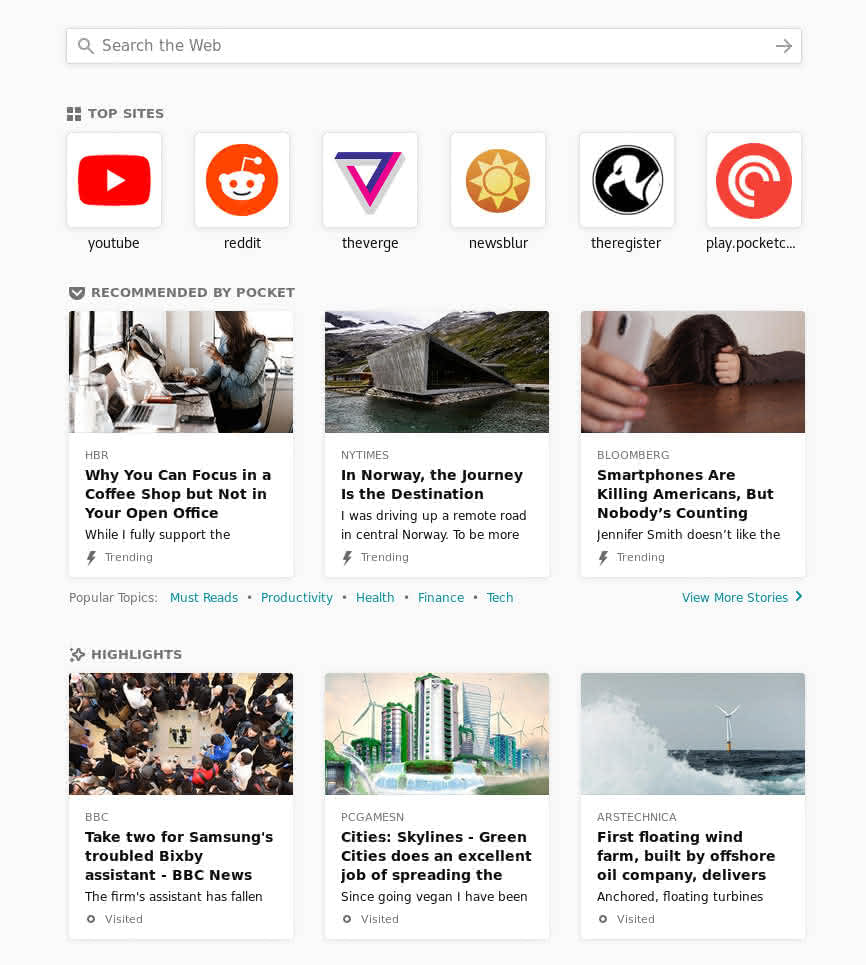
Task: Open The Verge top site tile
Action: pos(370,180)
